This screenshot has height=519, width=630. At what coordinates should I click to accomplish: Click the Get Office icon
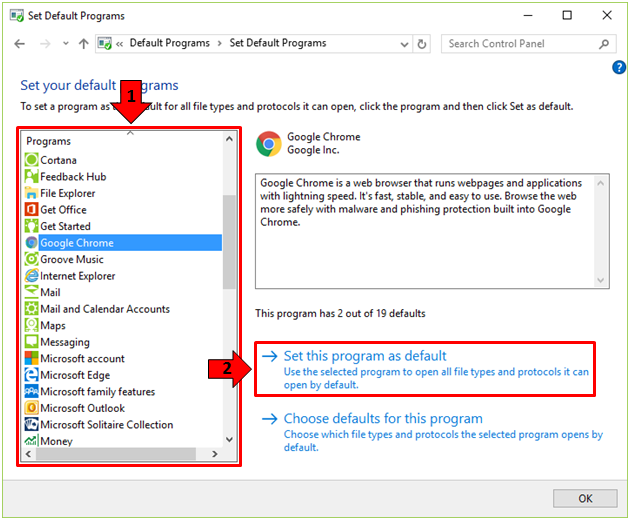tap(32, 210)
